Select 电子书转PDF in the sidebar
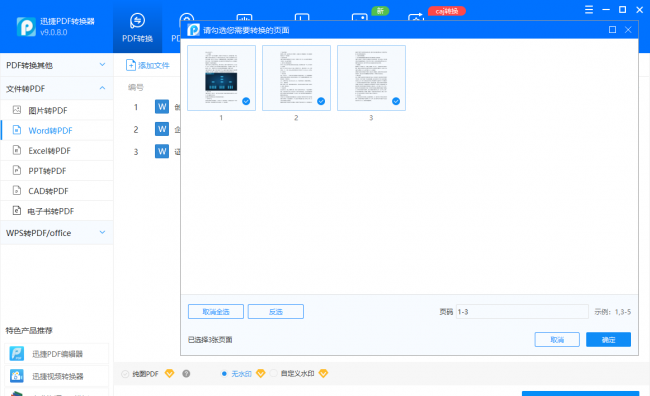The image size is (650, 396). [x=57, y=211]
